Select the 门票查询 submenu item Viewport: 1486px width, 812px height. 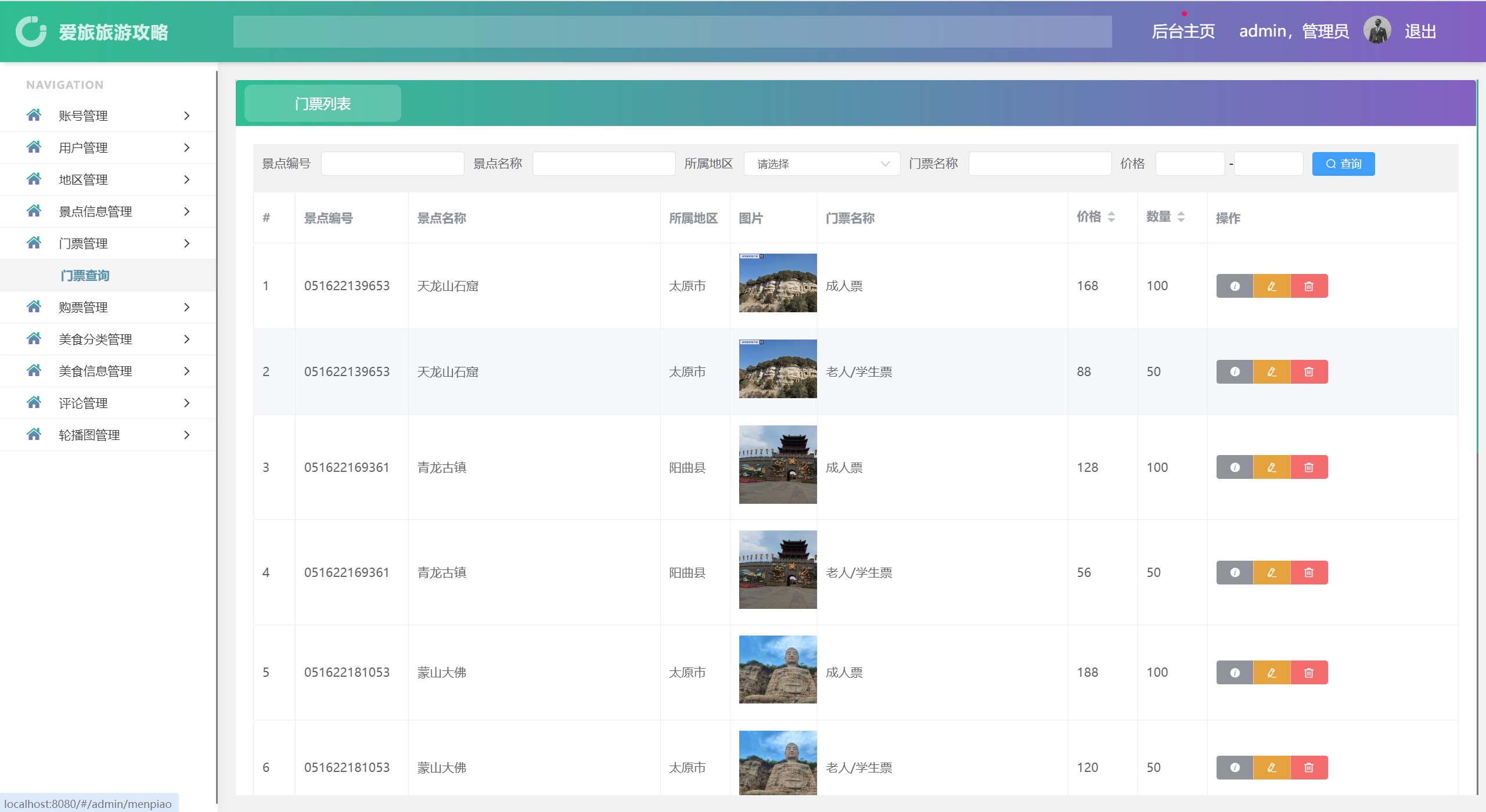pyautogui.click(x=85, y=276)
